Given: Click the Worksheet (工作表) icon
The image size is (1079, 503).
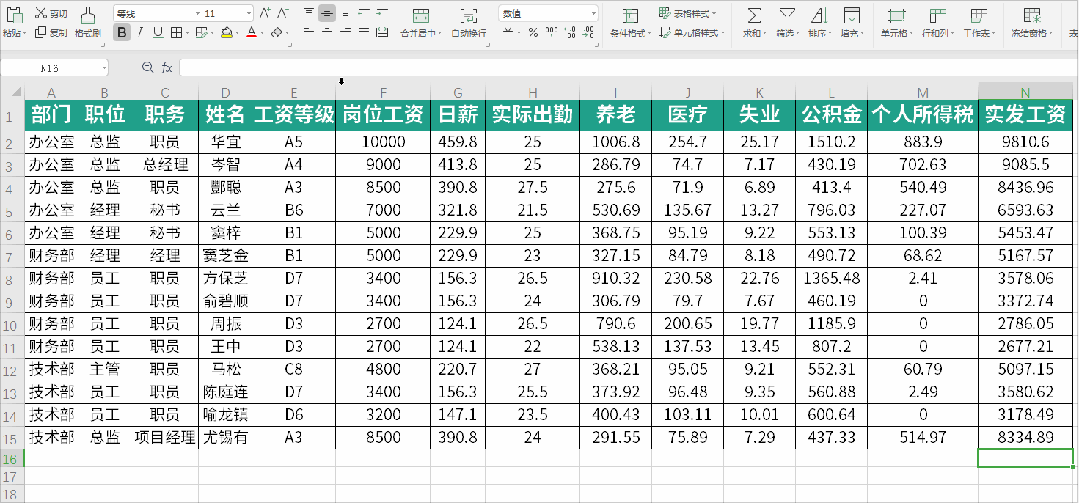Looking at the screenshot, I should pos(978,16).
